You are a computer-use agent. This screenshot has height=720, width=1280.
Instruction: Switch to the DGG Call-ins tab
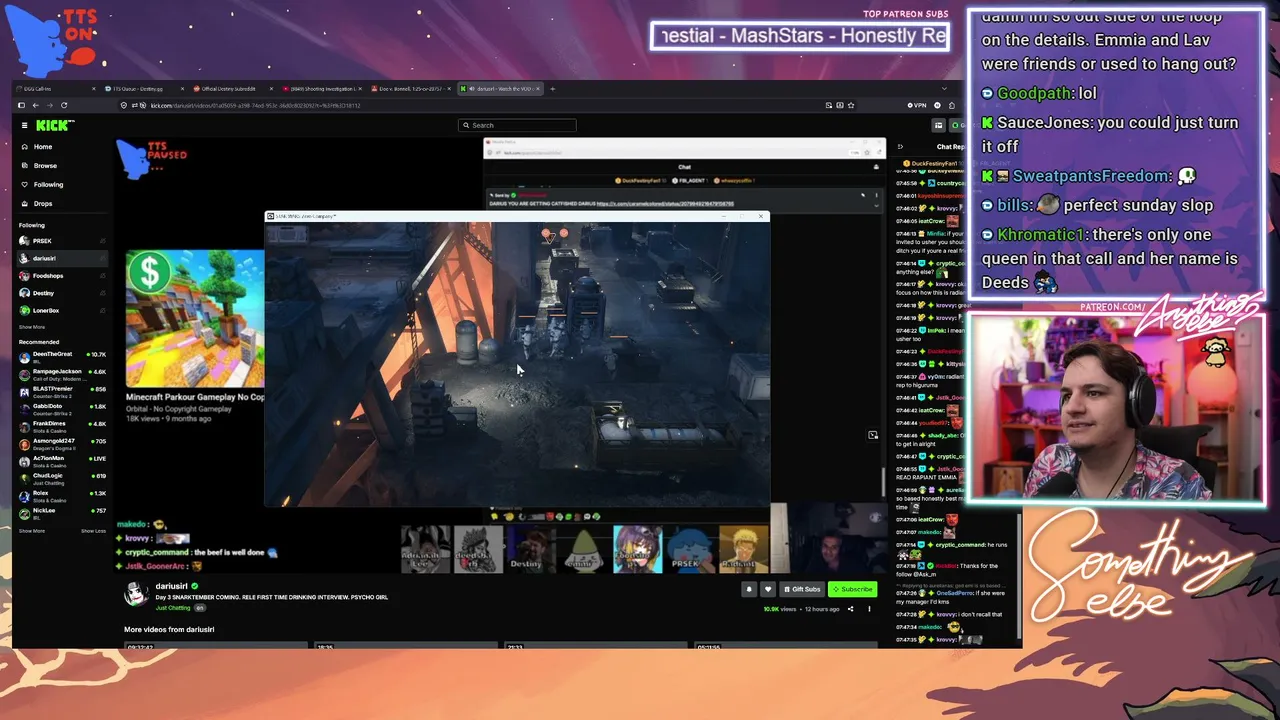click(x=56, y=89)
